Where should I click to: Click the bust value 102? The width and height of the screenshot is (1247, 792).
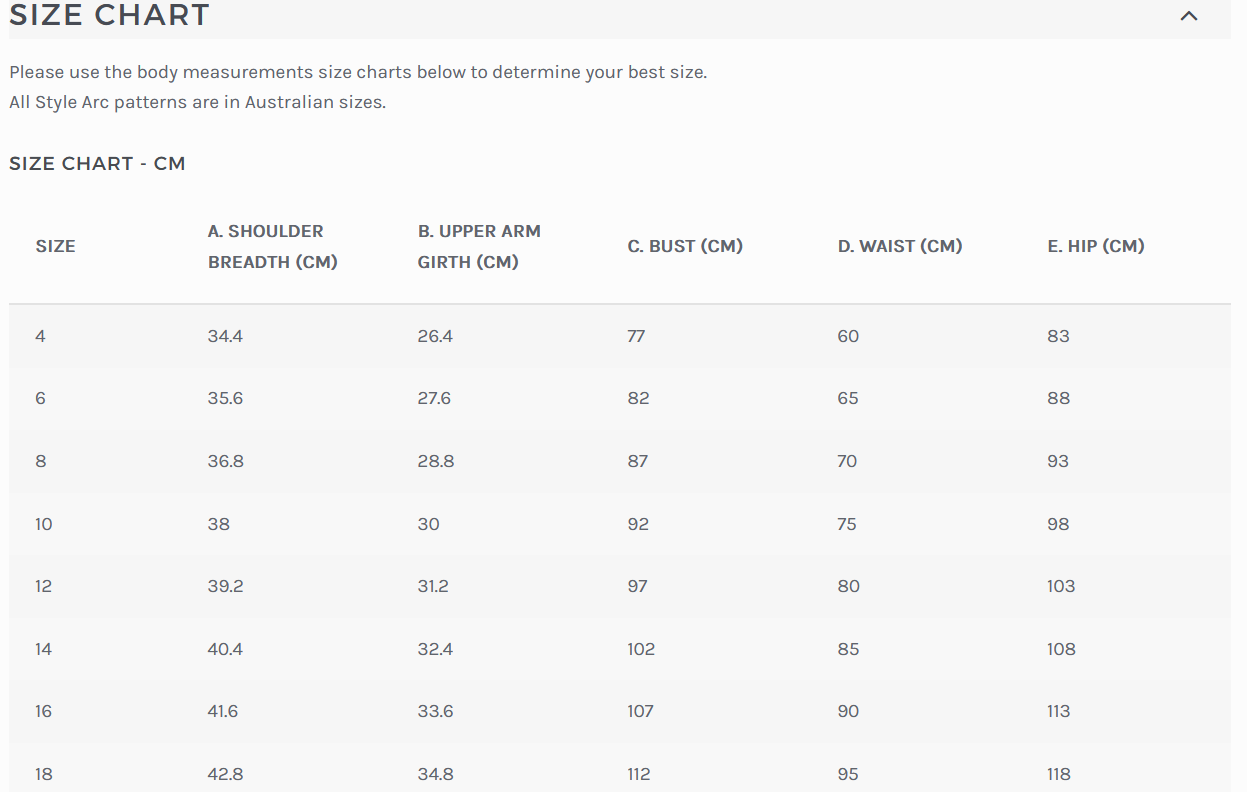tap(641, 649)
